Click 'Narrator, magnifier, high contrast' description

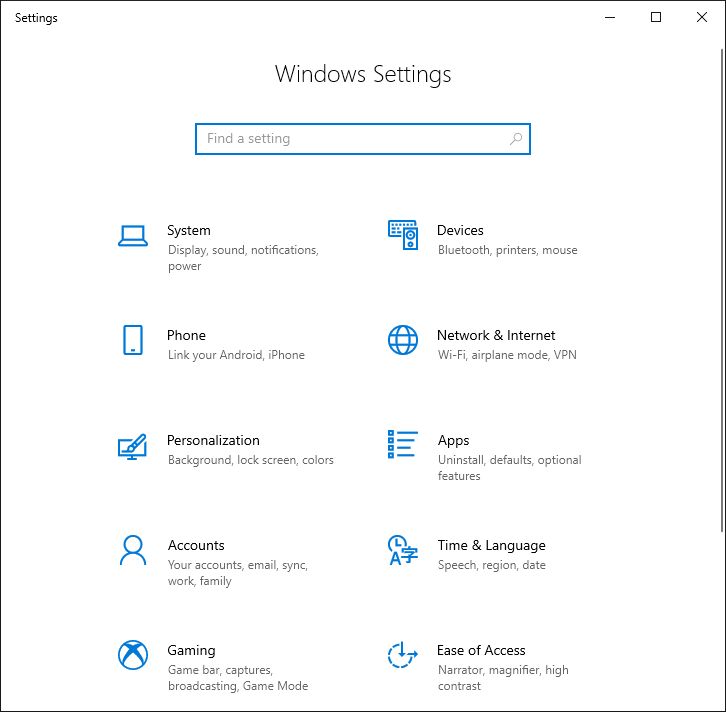point(503,678)
